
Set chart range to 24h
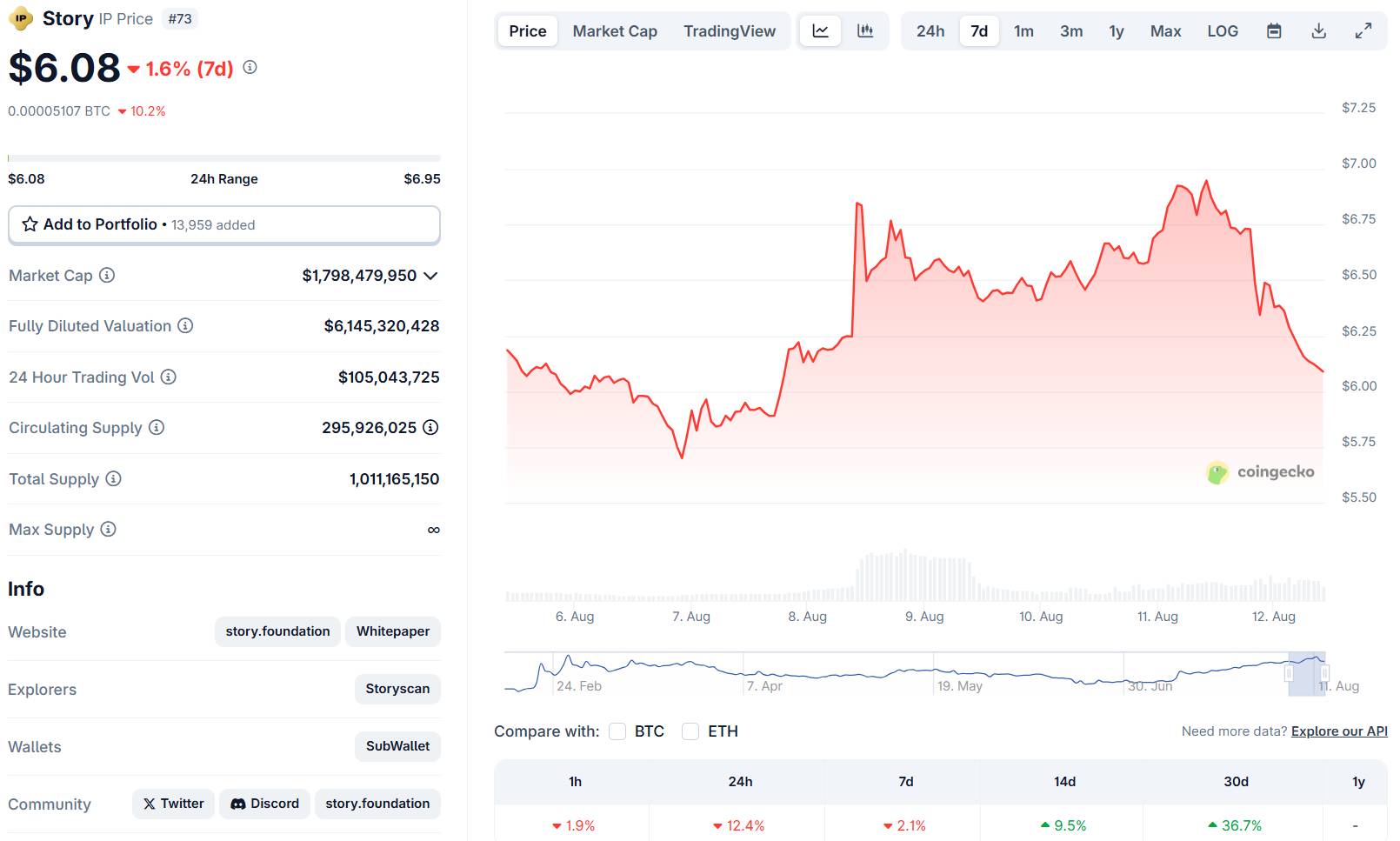point(930,31)
